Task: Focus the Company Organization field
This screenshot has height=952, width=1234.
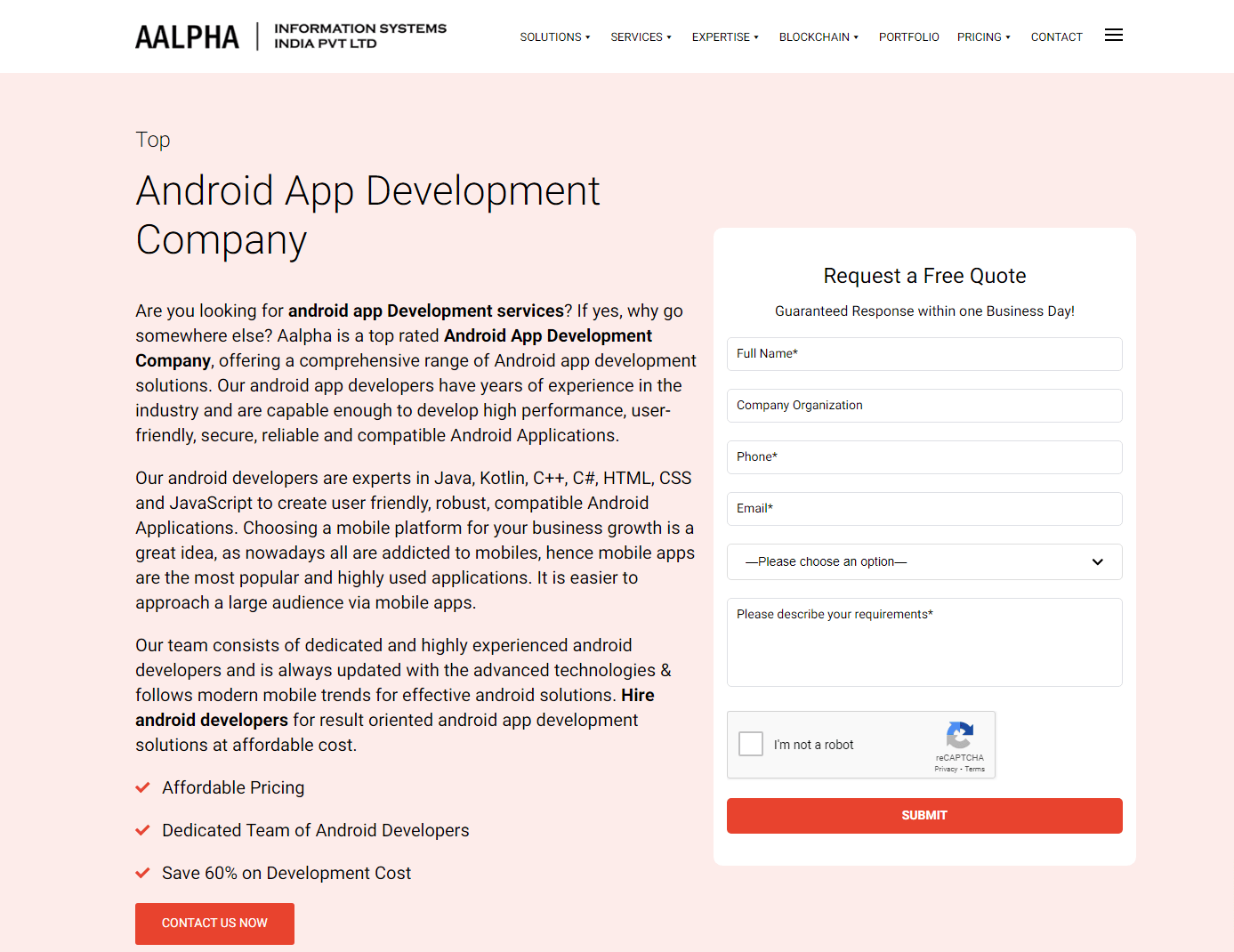Action: coord(924,406)
